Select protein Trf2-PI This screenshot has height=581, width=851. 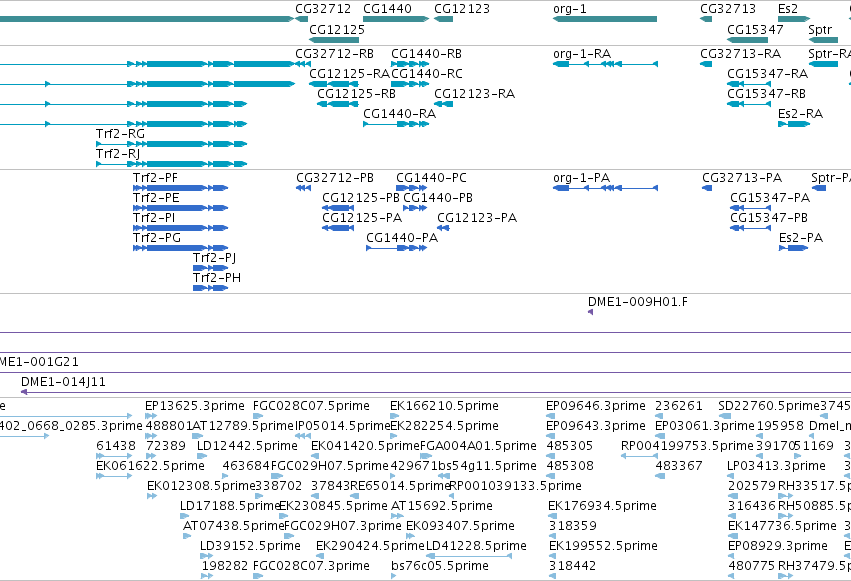[180, 228]
